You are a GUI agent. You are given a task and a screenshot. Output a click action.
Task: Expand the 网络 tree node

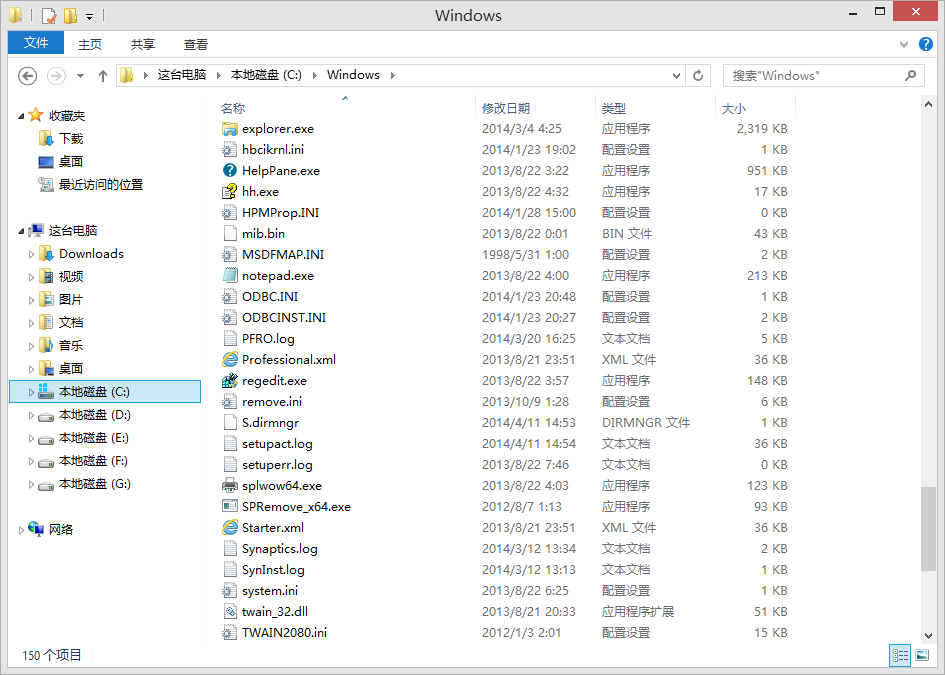(21, 530)
